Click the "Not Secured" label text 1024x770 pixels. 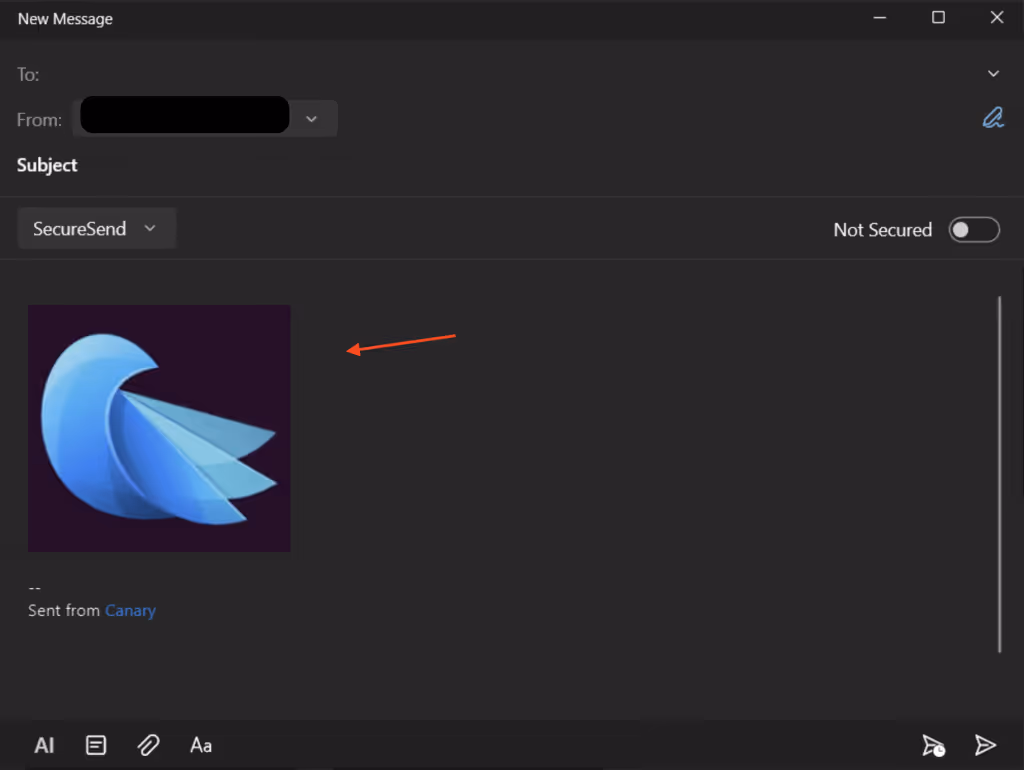pos(882,230)
